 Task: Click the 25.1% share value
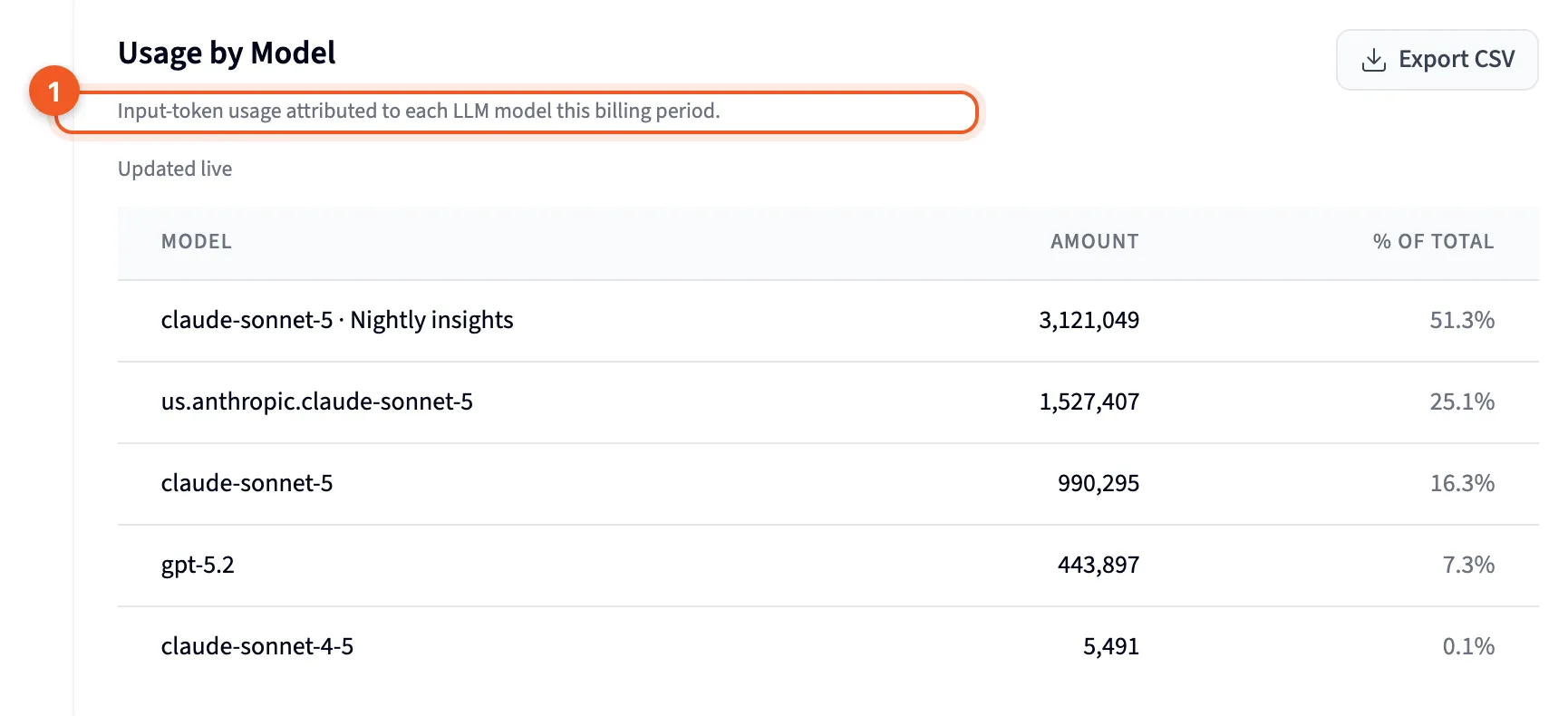1462,402
